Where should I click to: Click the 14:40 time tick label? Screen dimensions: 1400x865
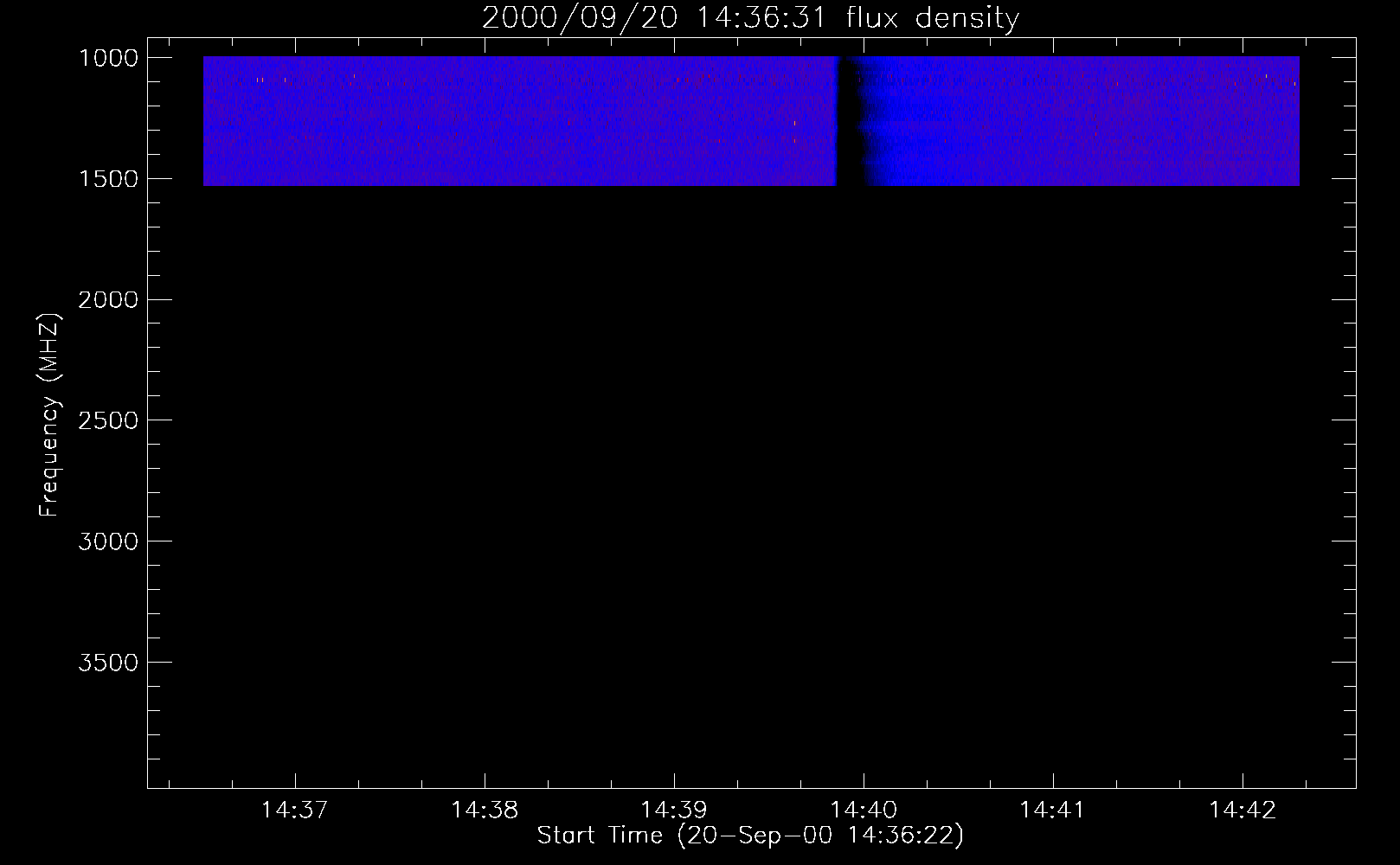[864, 811]
